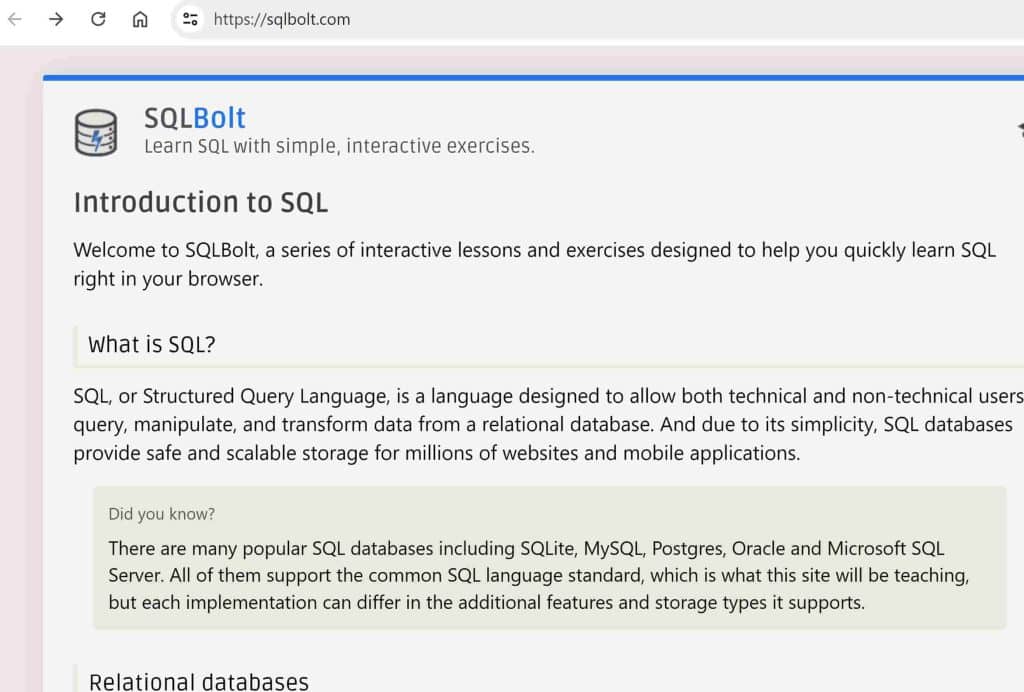Open site information settings in the address bar
Screen dimensions: 1024x692
(x=189, y=19)
